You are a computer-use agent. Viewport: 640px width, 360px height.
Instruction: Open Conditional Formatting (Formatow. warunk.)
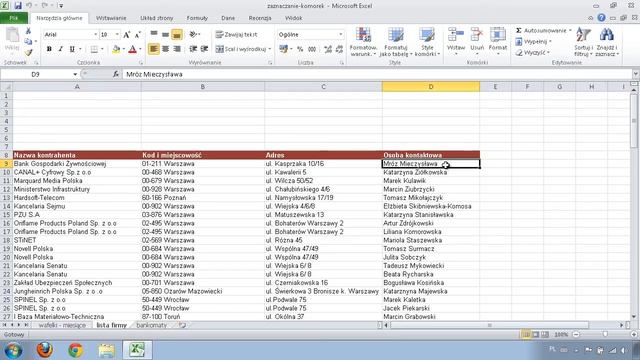(x=363, y=42)
